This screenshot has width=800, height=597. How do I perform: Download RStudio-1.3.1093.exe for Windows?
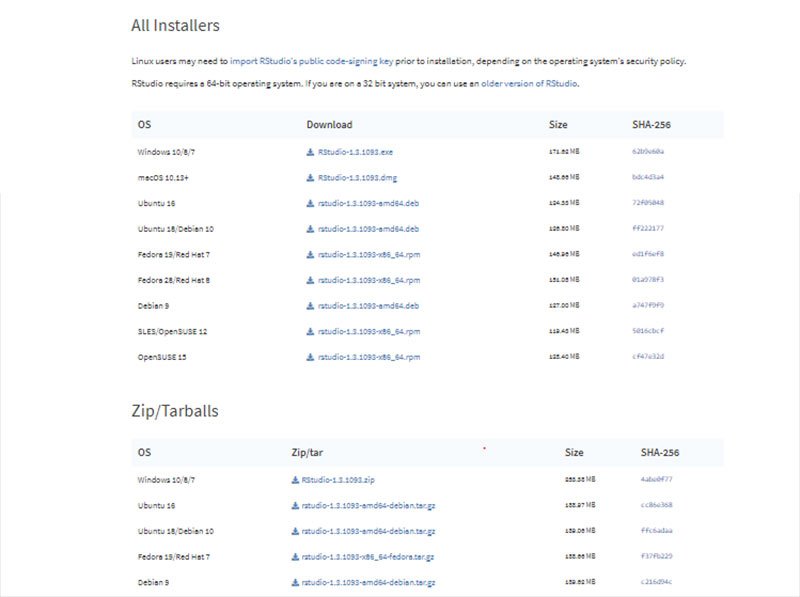tap(356, 152)
